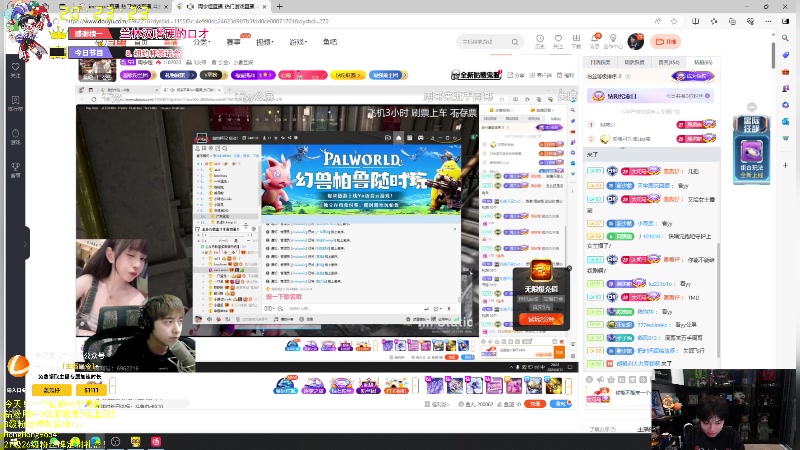Switch to the third tab in chat panel
This screenshot has height=450, width=800.
click(668, 62)
